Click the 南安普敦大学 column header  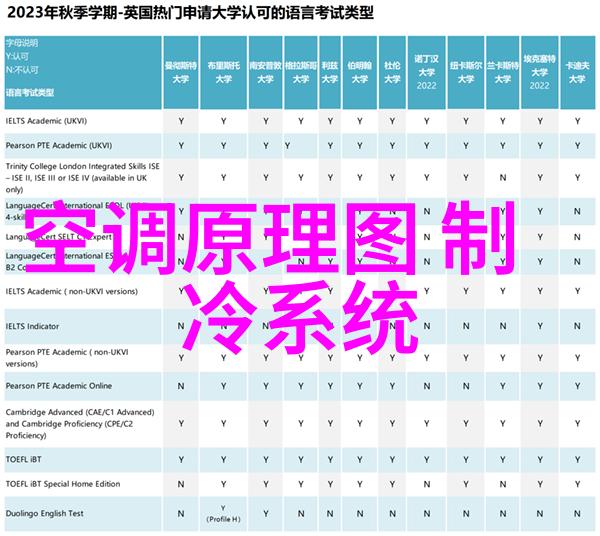tap(265, 70)
